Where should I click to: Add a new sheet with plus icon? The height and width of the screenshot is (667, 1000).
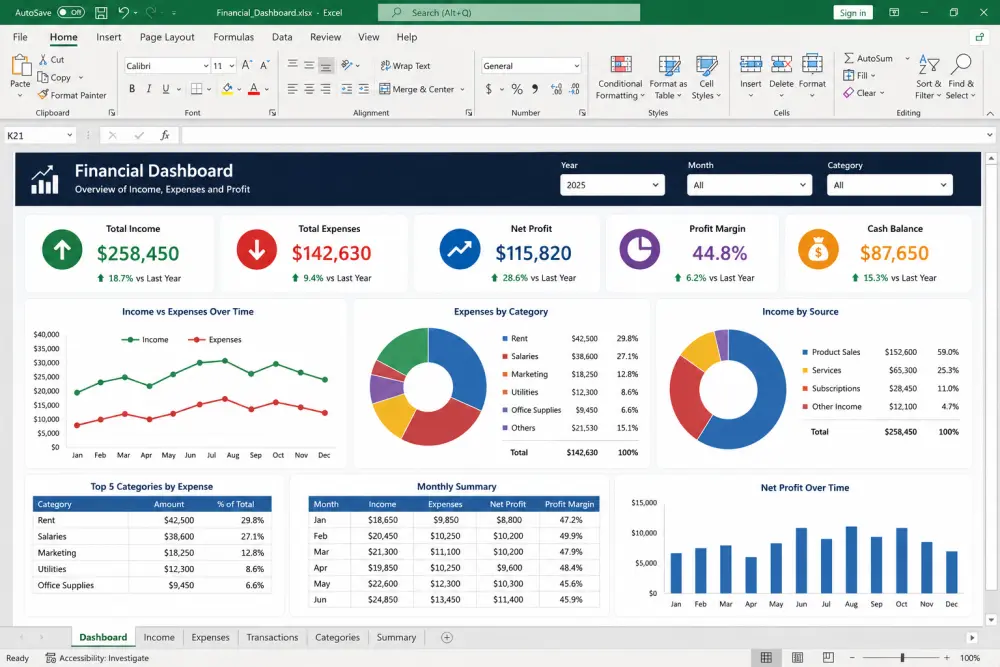[x=447, y=637]
